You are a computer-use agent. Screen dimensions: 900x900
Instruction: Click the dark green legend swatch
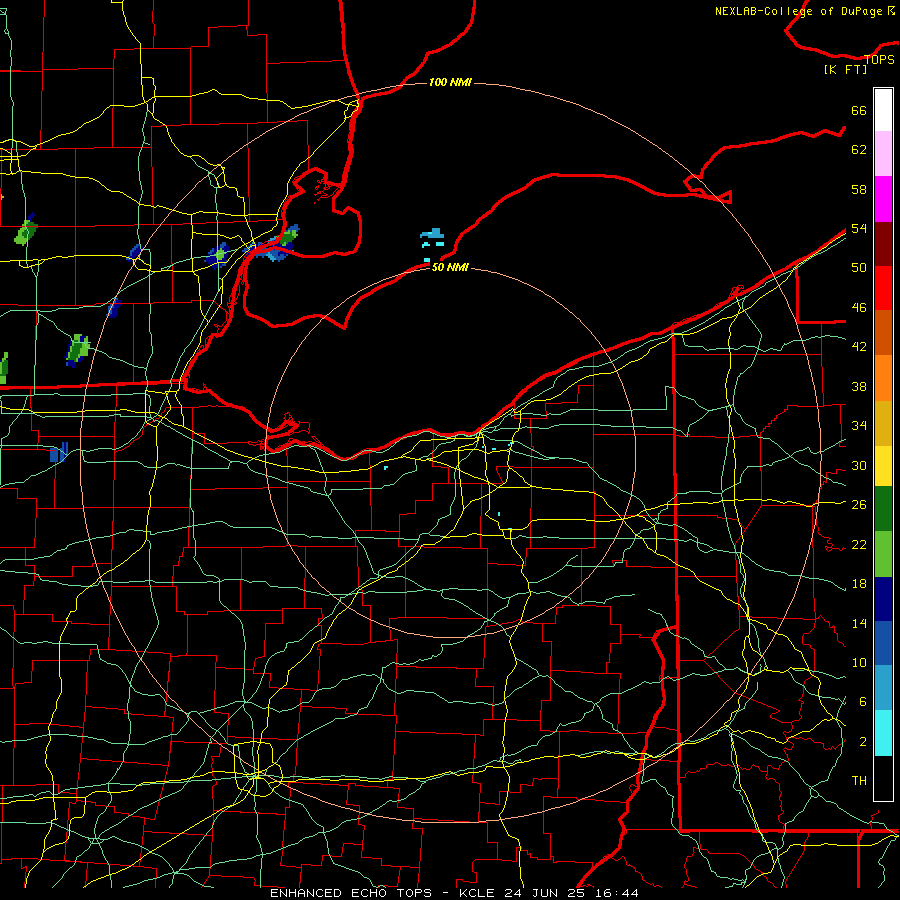(x=883, y=509)
